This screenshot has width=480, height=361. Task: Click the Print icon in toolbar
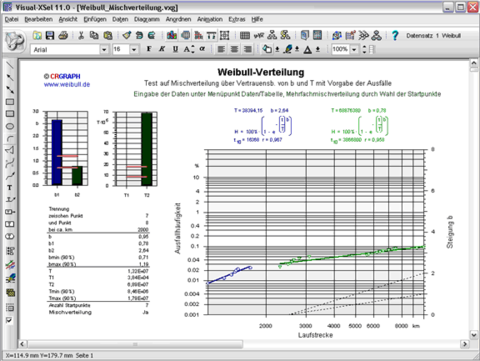63,35
